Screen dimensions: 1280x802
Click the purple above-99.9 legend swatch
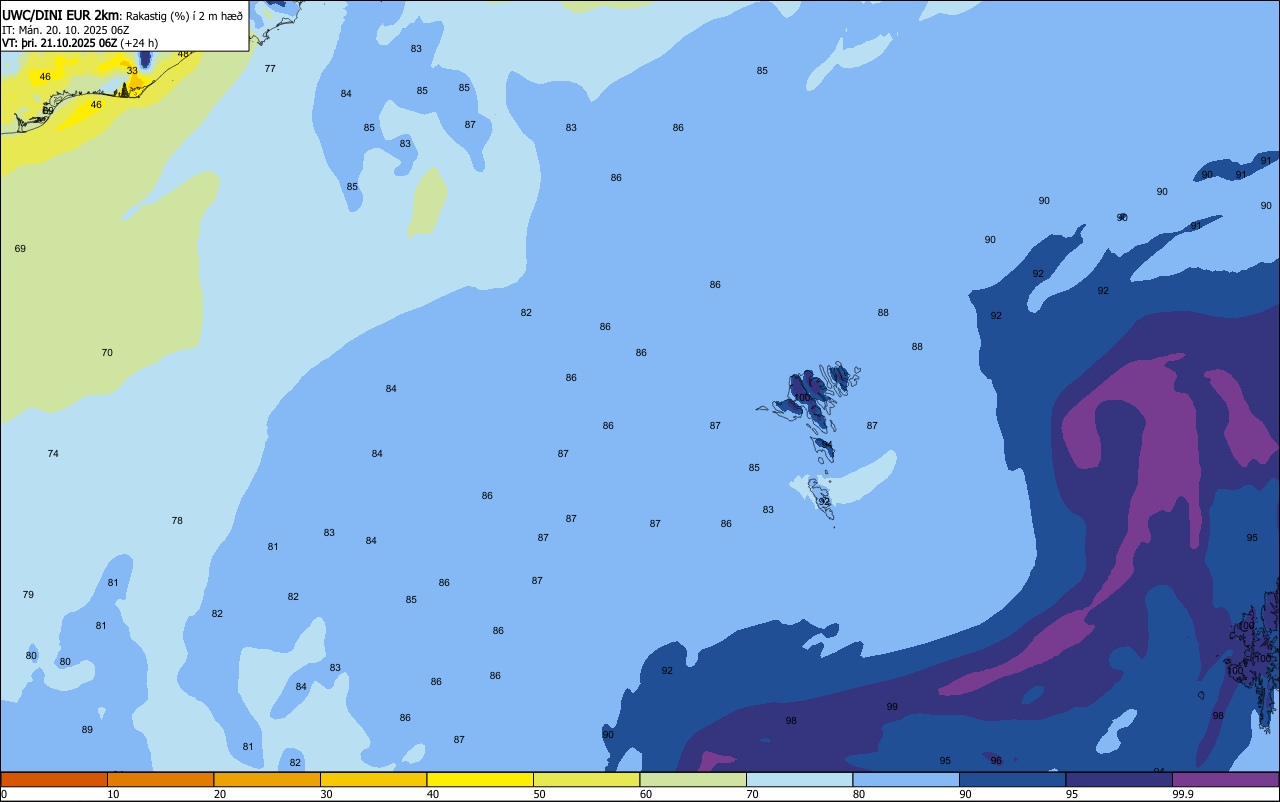pos(1226,779)
